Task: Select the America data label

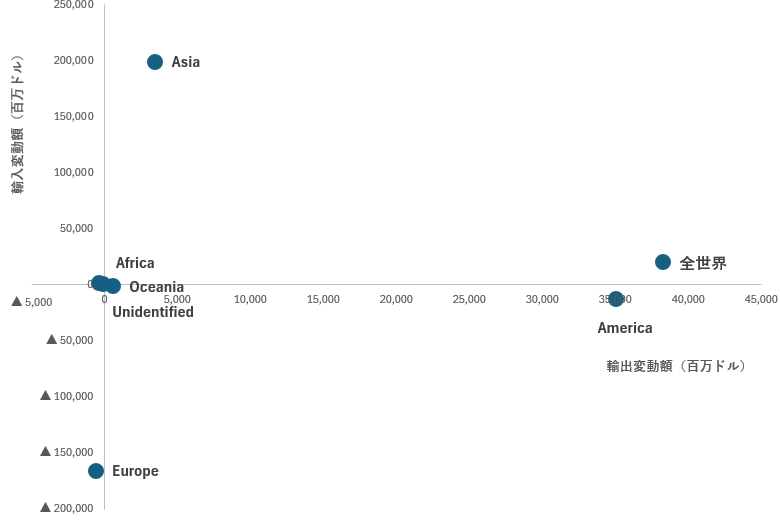Action: point(625,328)
